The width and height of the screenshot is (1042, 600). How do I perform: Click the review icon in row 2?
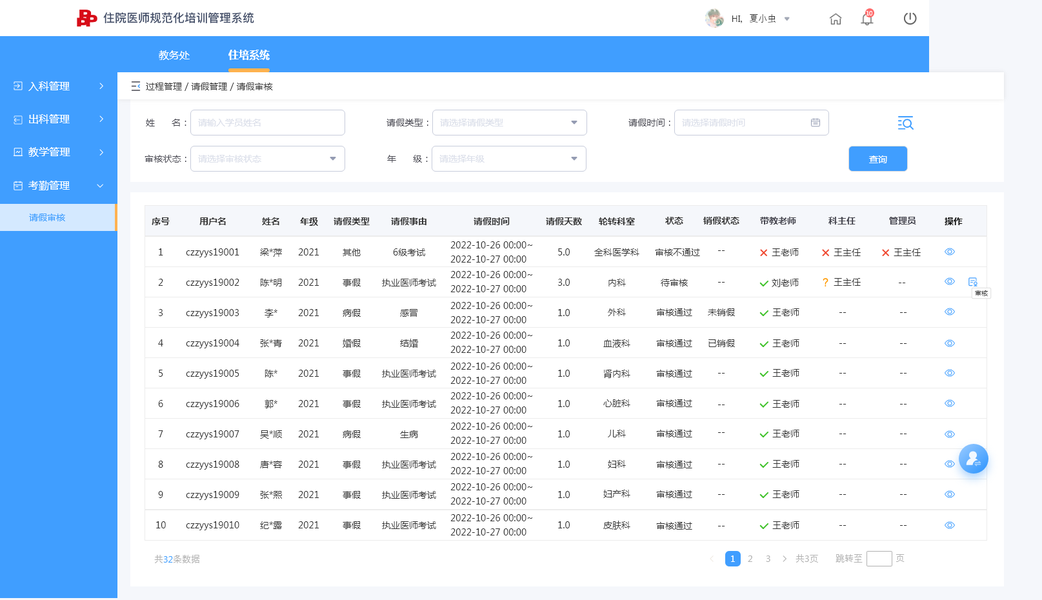(973, 282)
